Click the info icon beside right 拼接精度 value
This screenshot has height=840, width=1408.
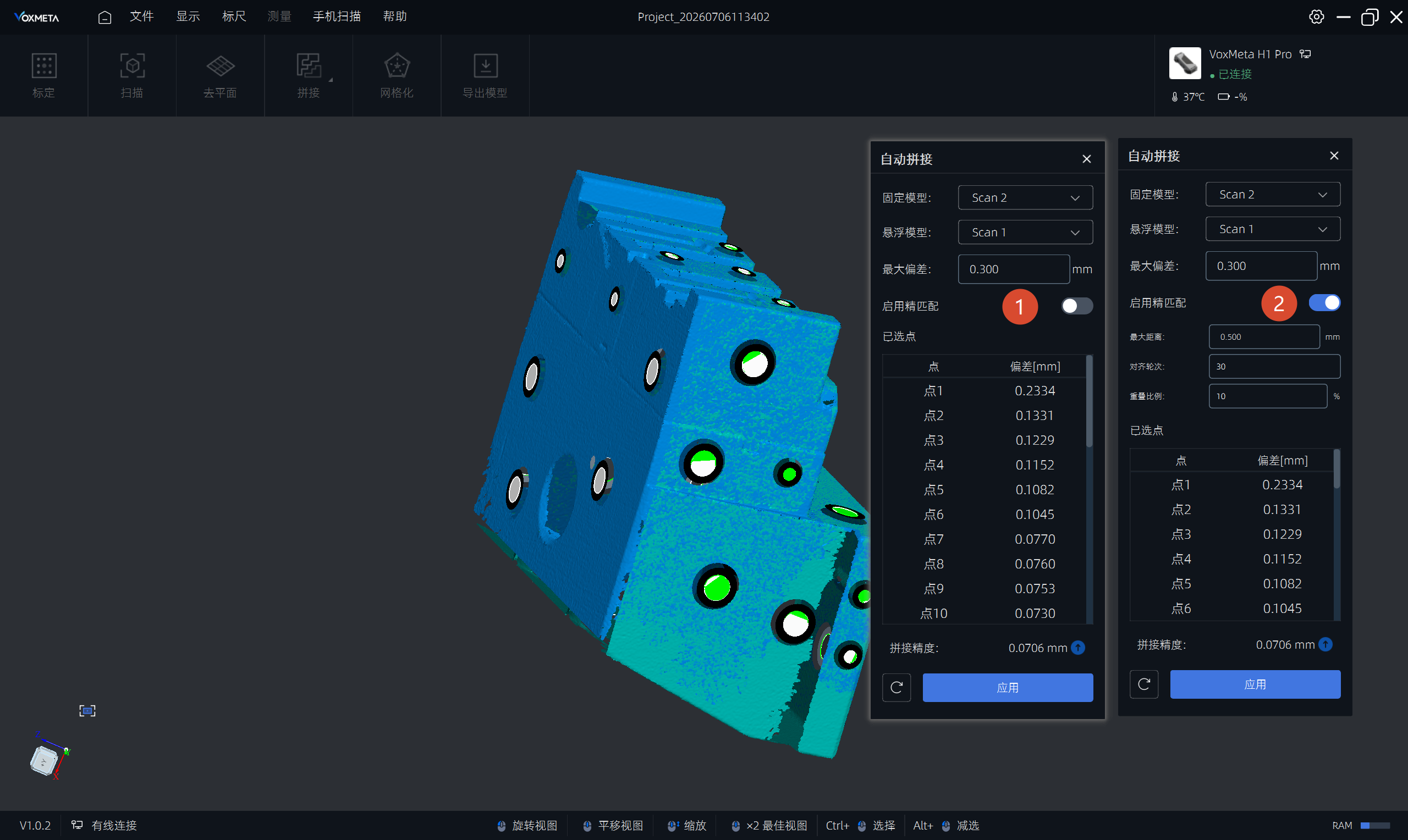(1325, 644)
